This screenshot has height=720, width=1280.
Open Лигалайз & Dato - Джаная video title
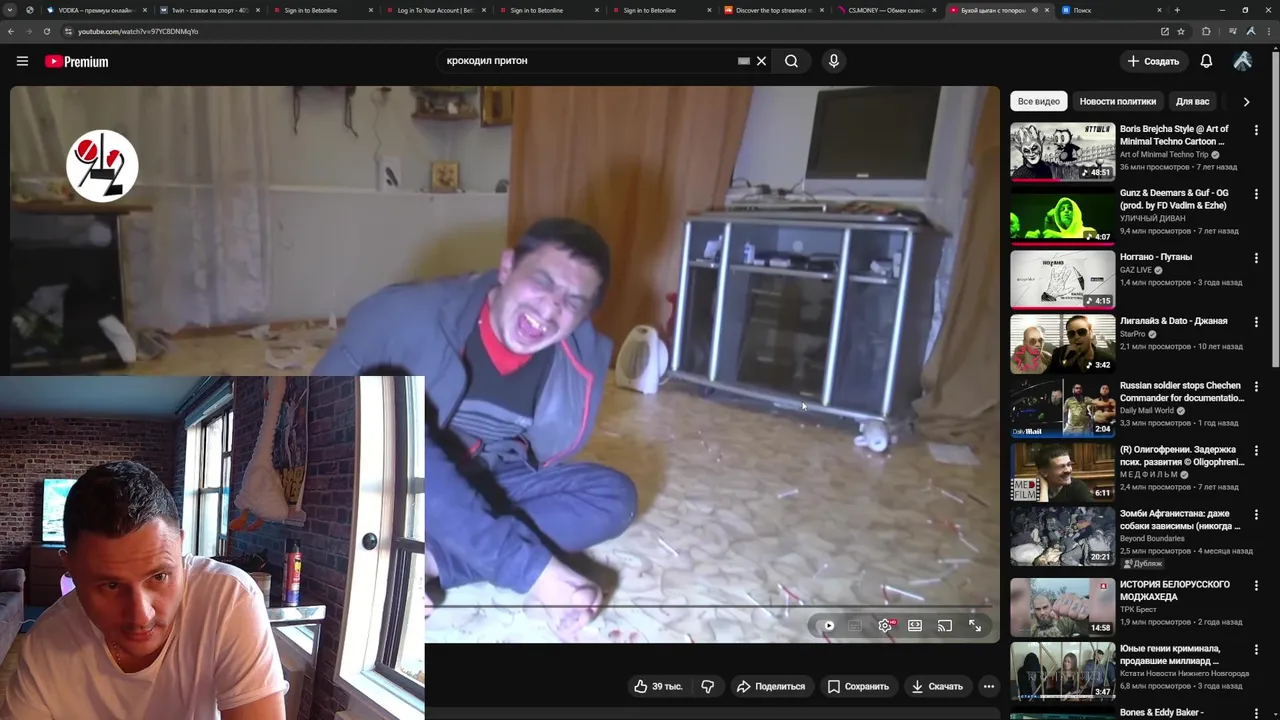tap(1173, 321)
